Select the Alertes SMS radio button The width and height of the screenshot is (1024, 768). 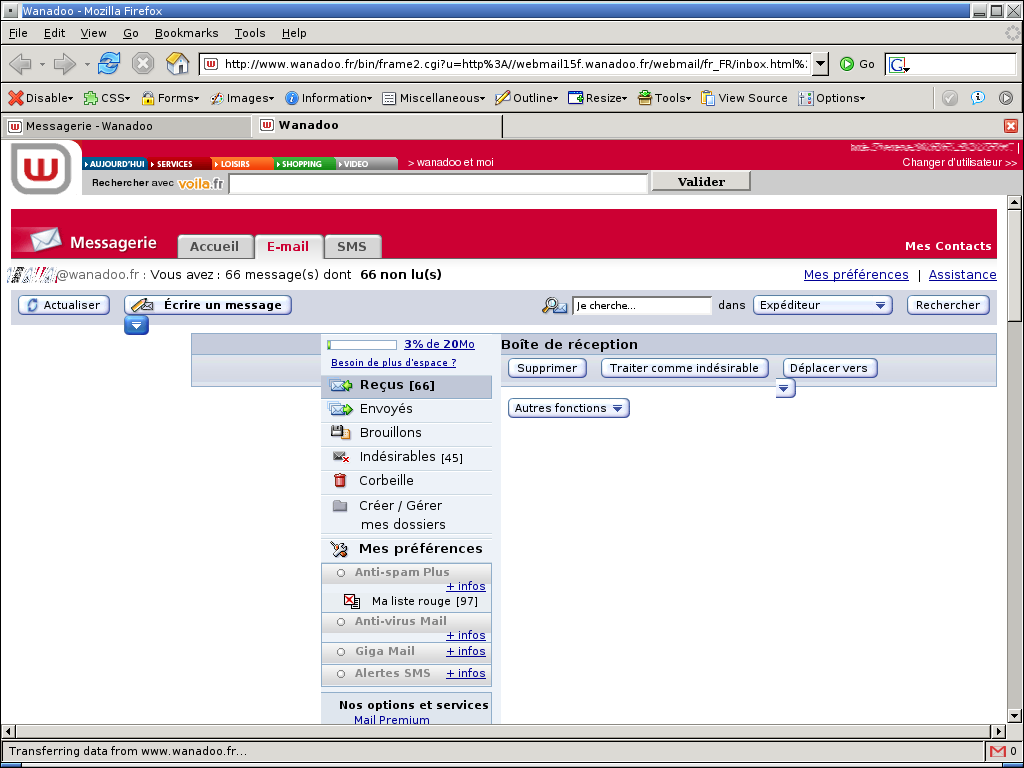pyautogui.click(x=340, y=674)
